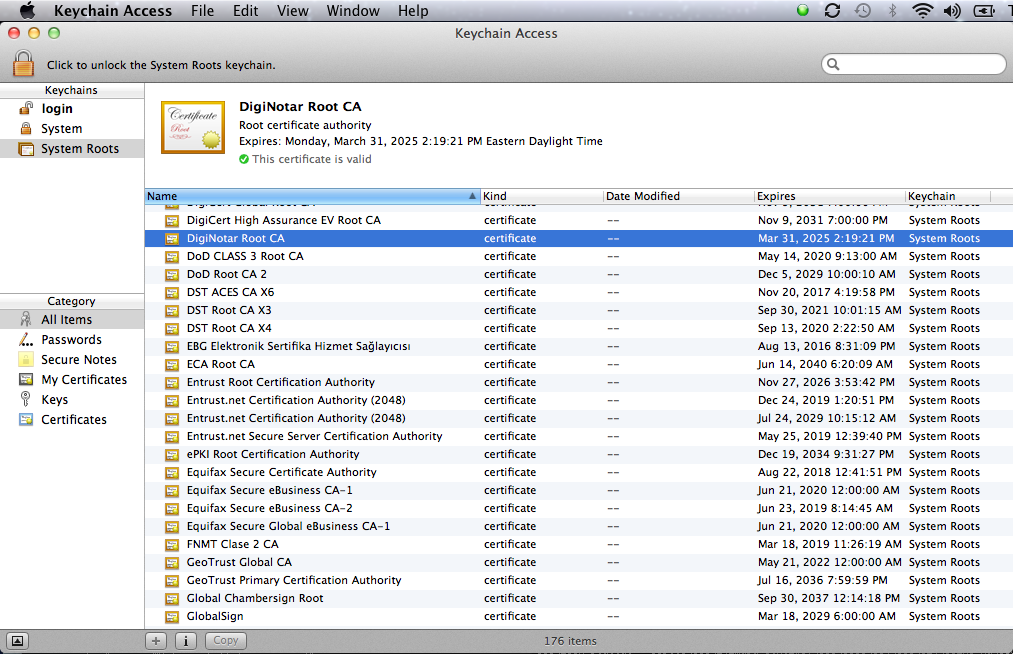
Task: Open the Help menu
Action: [413, 10]
